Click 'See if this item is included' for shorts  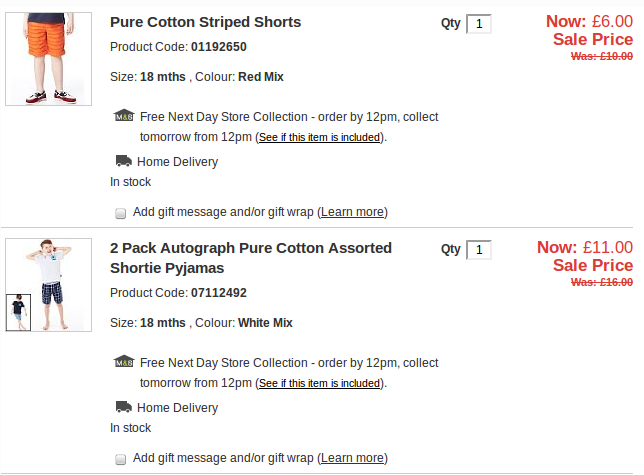[x=319, y=137]
